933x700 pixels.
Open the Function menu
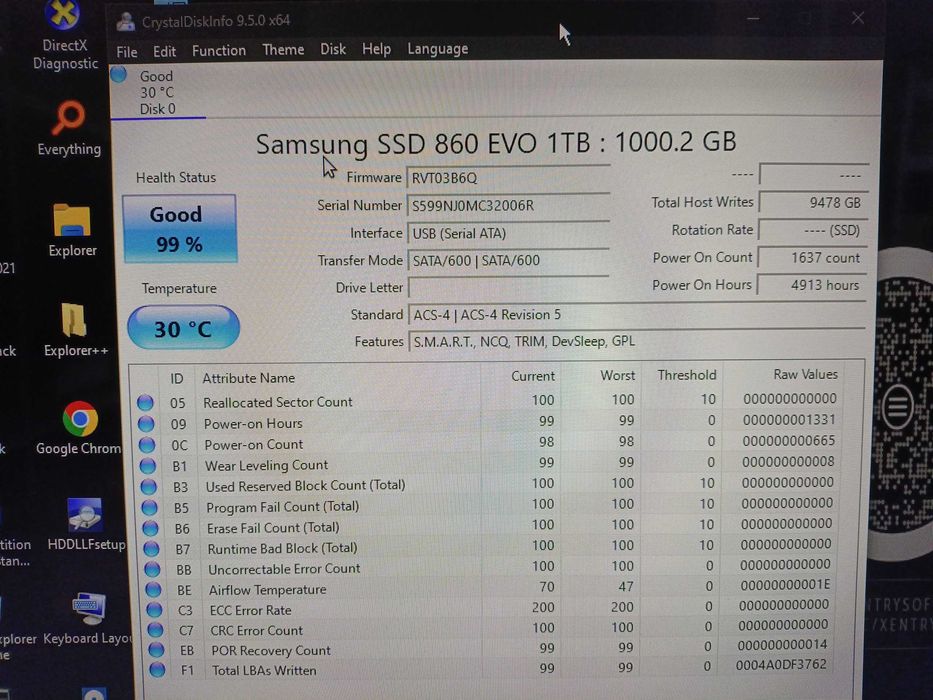coord(219,51)
